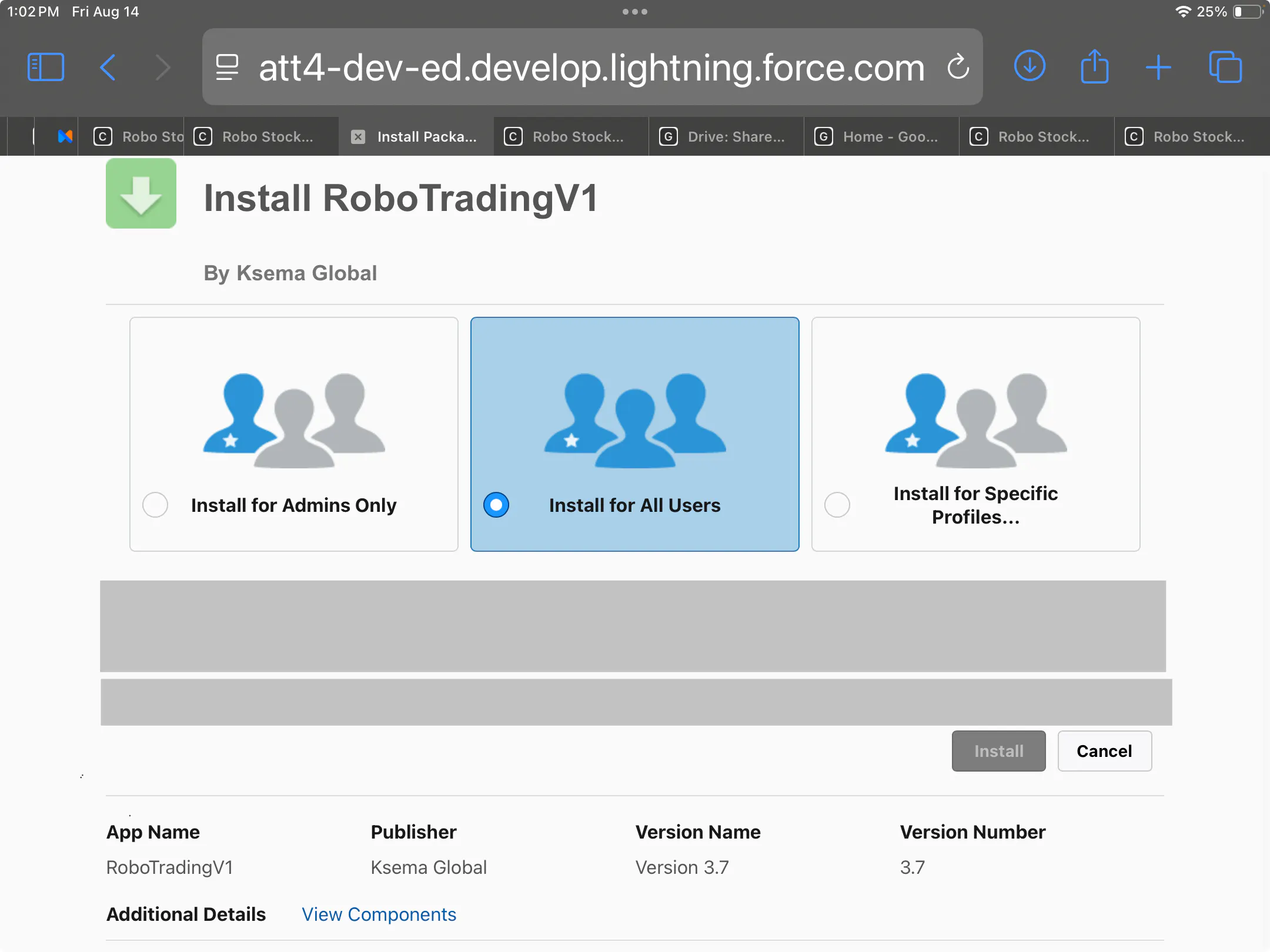
Task: Go forward with the forward arrow
Action: coord(163,67)
